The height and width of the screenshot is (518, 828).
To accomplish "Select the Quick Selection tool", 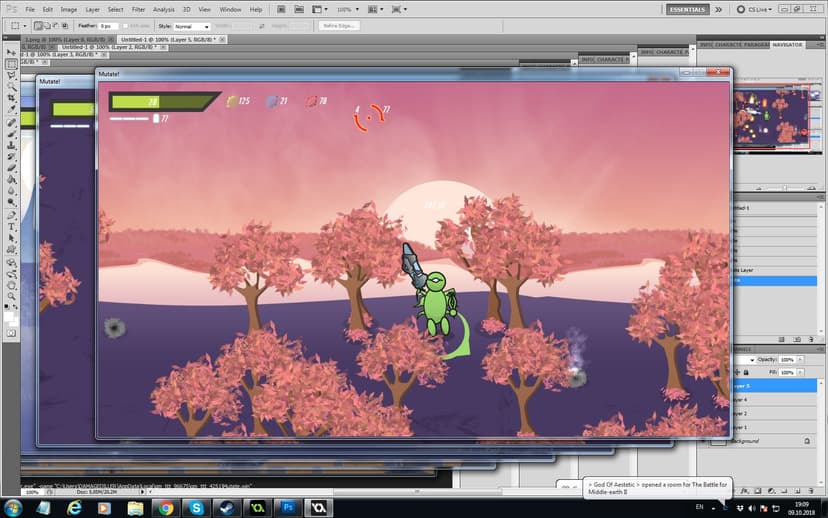I will click(11, 87).
